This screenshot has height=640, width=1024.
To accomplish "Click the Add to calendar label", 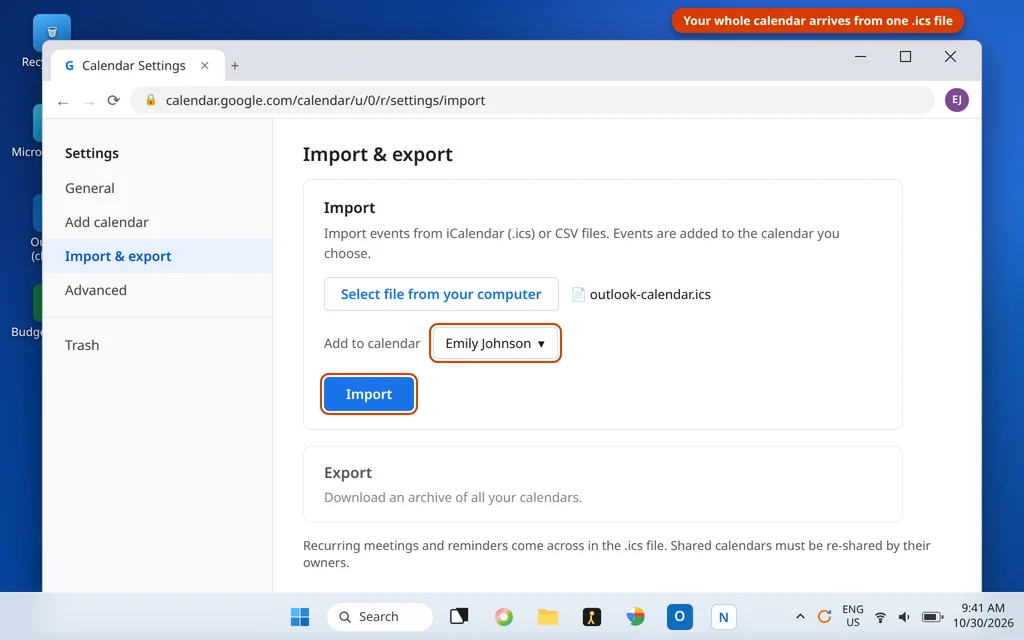I will tap(372, 344).
